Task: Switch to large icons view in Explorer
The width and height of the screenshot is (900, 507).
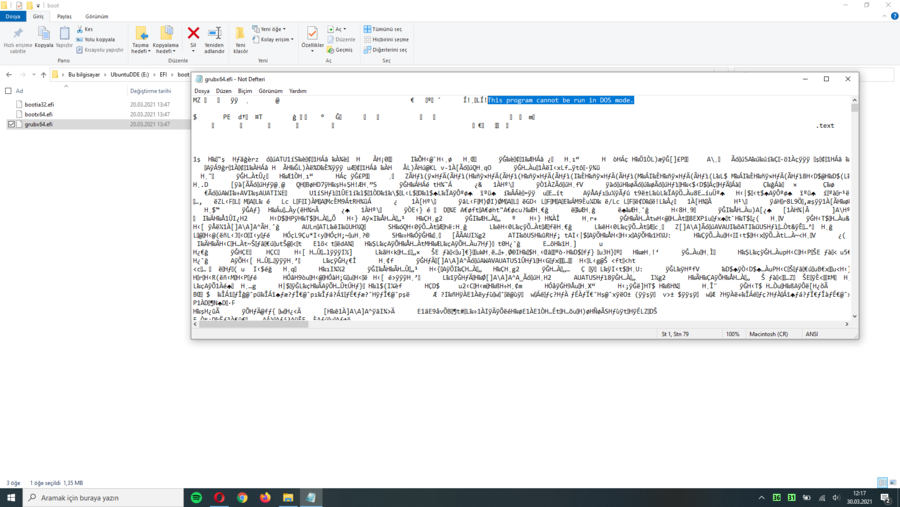Action: coord(893,482)
